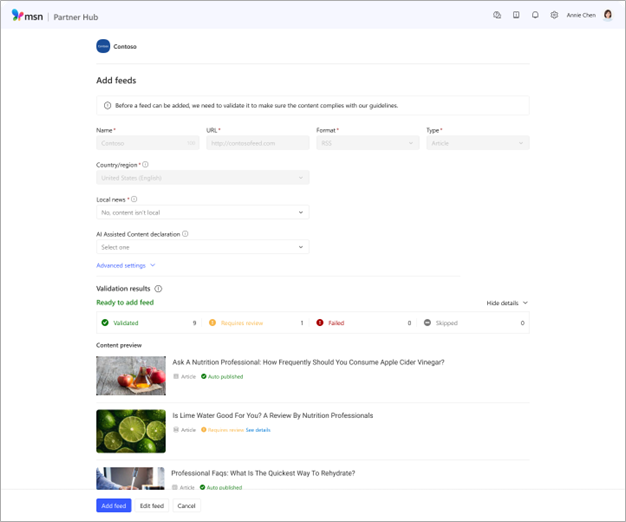Click the apple cider vinegar article thumbnail
The width and height of the screenshot is (626, 522).
(x=131, y=375)
